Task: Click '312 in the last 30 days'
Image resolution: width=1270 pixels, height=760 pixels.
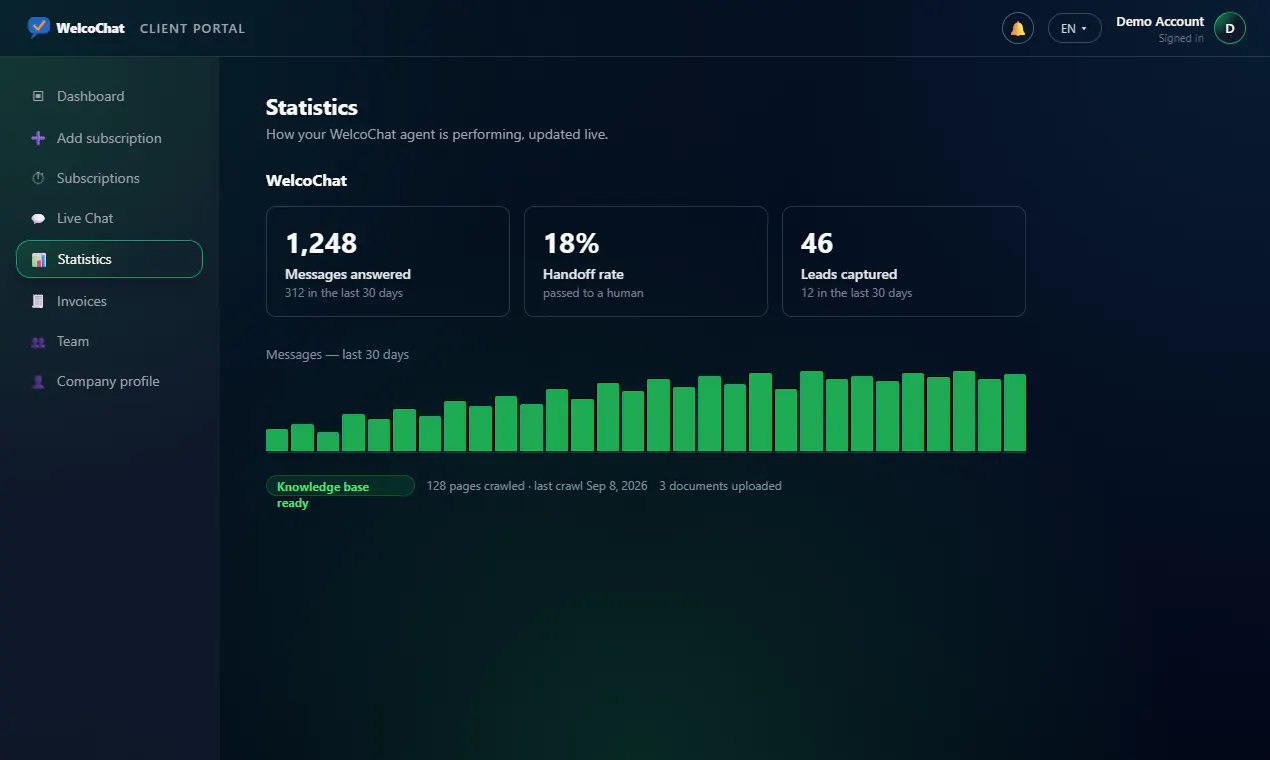Action: 344,293
